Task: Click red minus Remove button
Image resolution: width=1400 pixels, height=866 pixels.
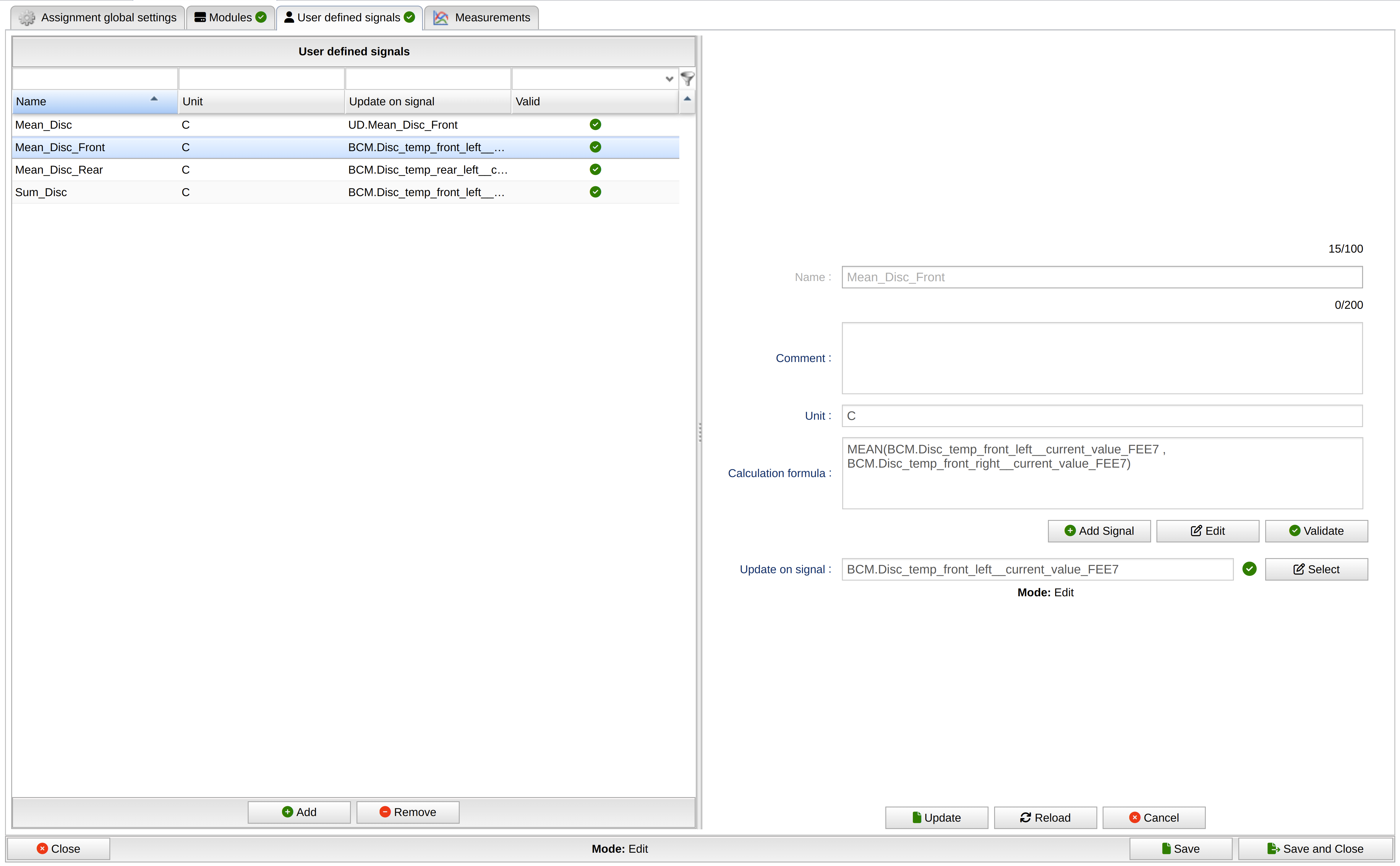Action: click(x=408, y=812)
